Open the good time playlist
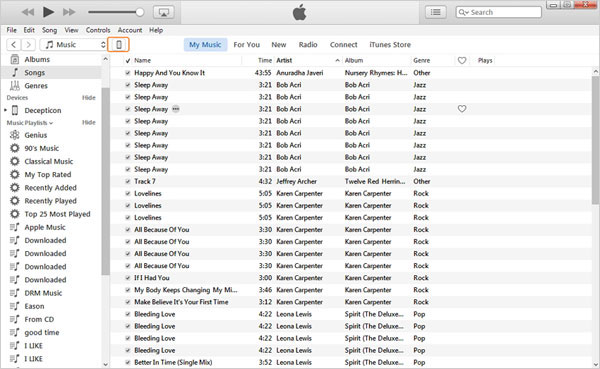 [42, 333]
